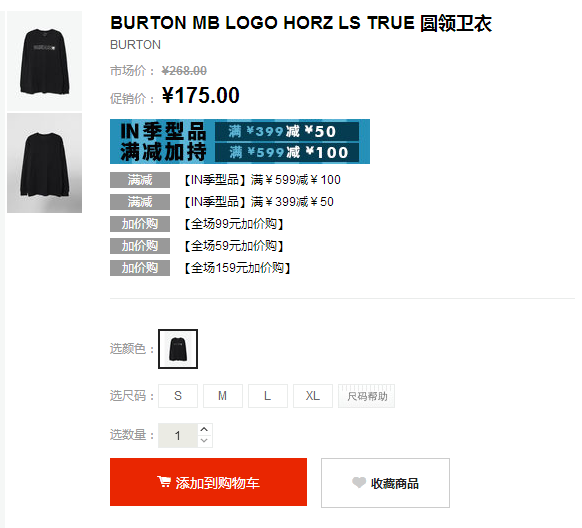Open the 满¥599减¥100 promotion link

point(262,180)
